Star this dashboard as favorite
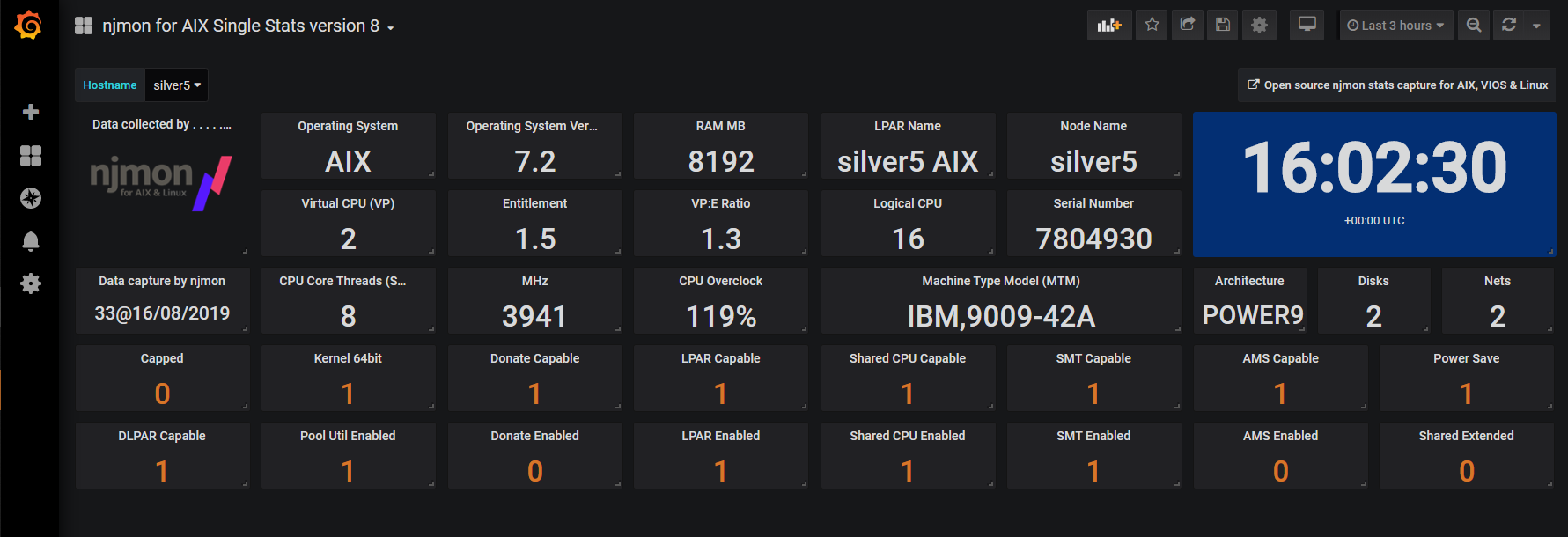This screenshot has width=1568, height=537. 1152,26
